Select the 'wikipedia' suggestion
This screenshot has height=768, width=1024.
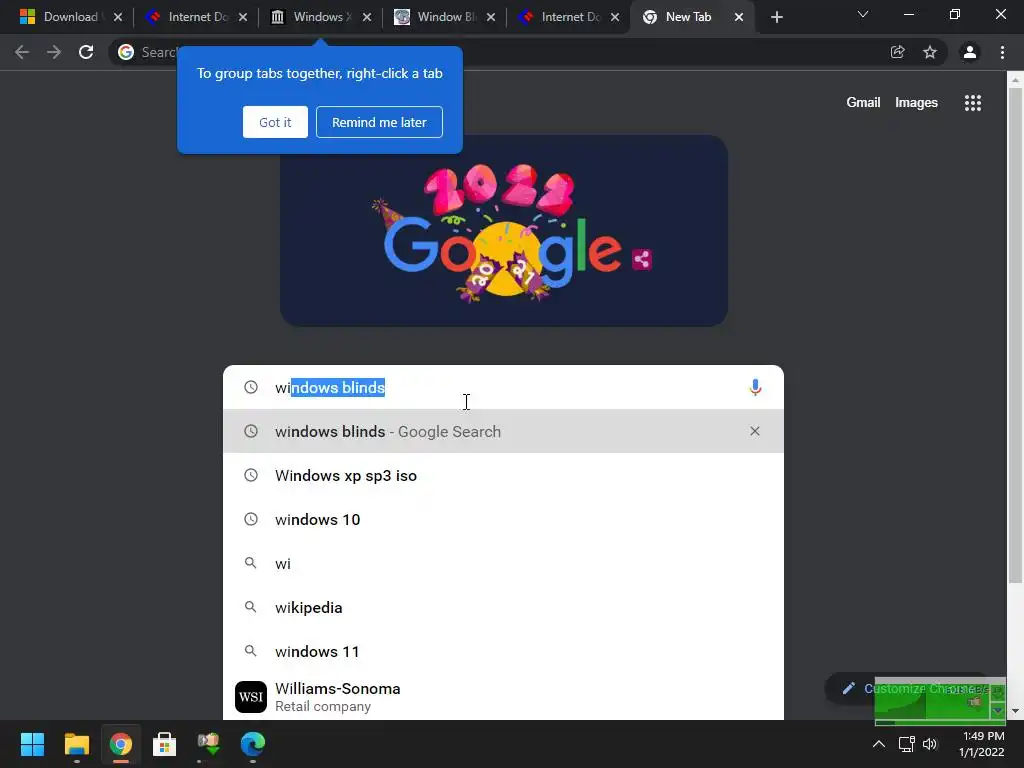(x=503, y=607)
